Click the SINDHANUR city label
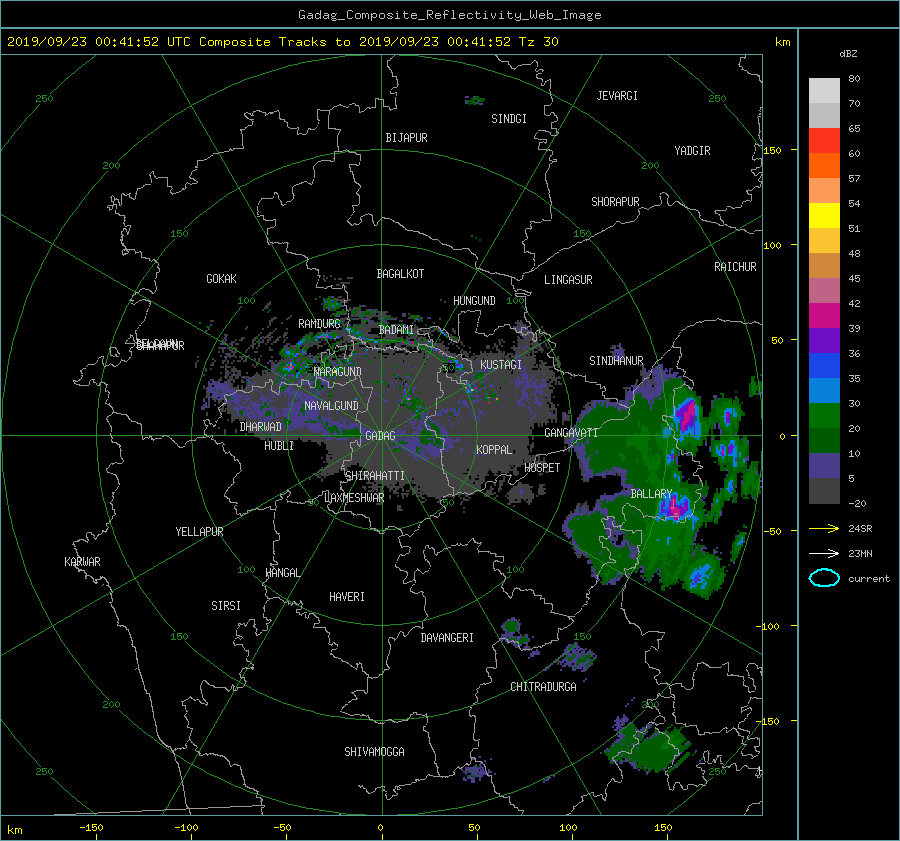900x841 pixels. tap(616, 361)
